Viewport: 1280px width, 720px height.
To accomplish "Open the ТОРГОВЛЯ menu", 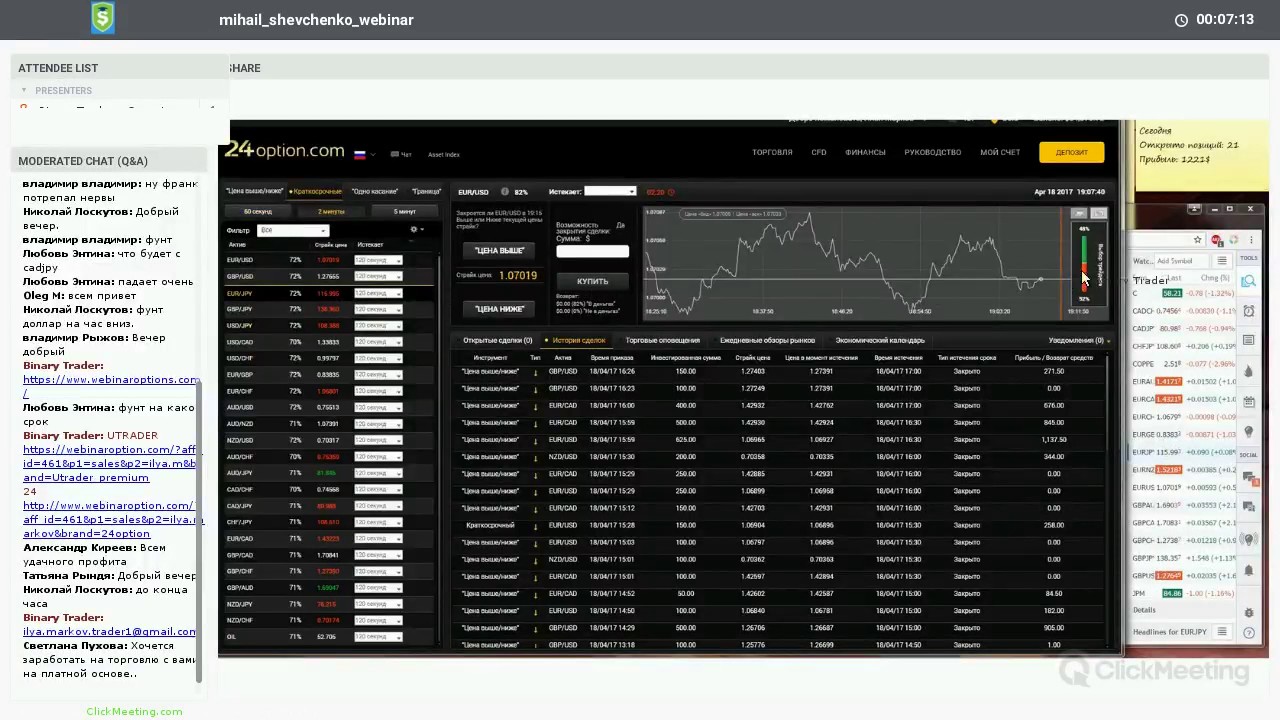I will [772, 152].
